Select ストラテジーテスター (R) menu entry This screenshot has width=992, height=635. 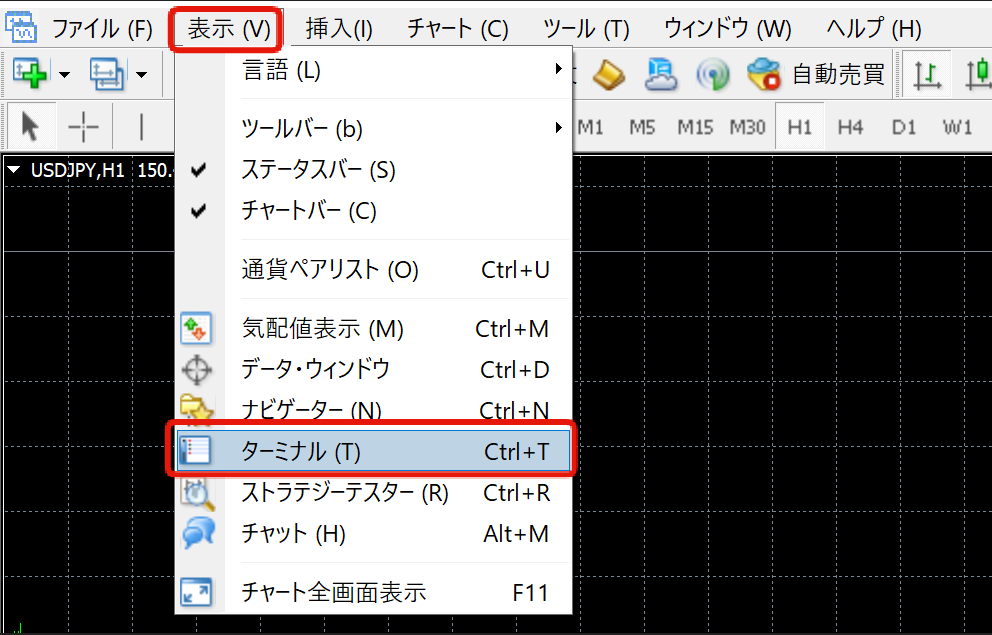(375, 492)
